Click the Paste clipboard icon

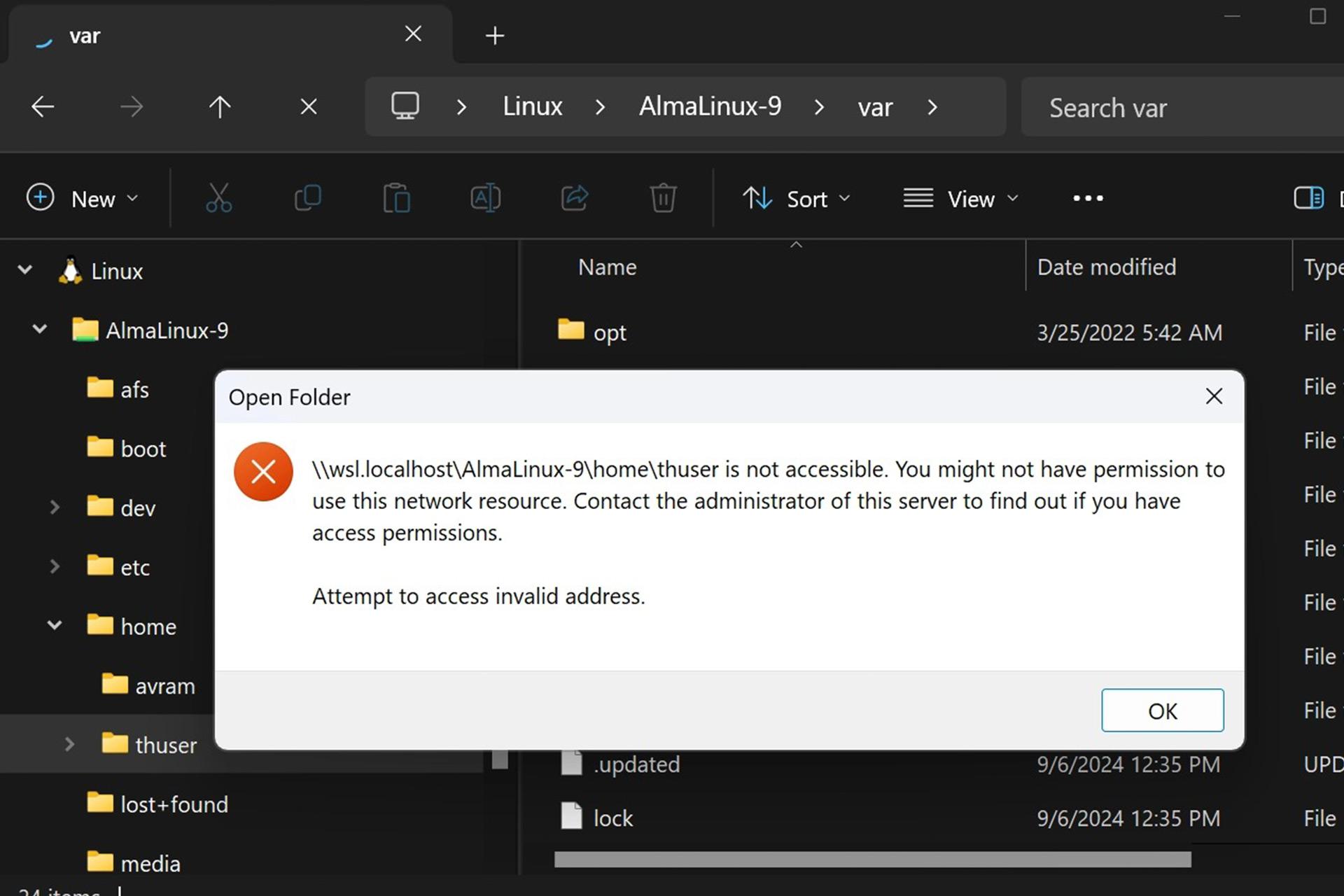coord(396,198)
